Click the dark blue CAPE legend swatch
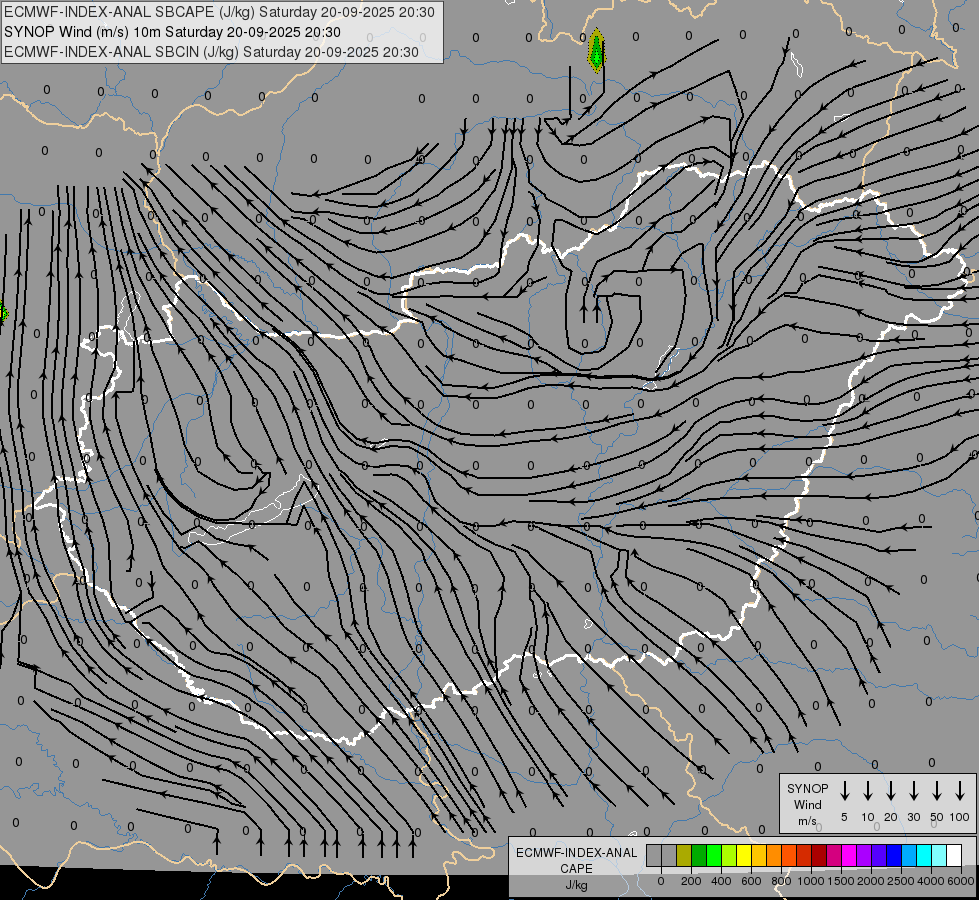 (x=894, y=855)
